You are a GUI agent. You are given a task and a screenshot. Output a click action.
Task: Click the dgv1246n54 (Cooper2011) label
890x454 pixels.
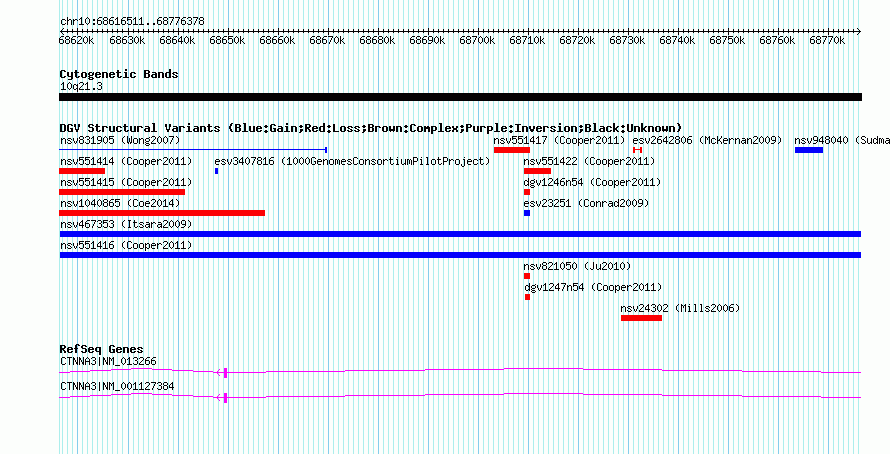[x=592, y=182]
